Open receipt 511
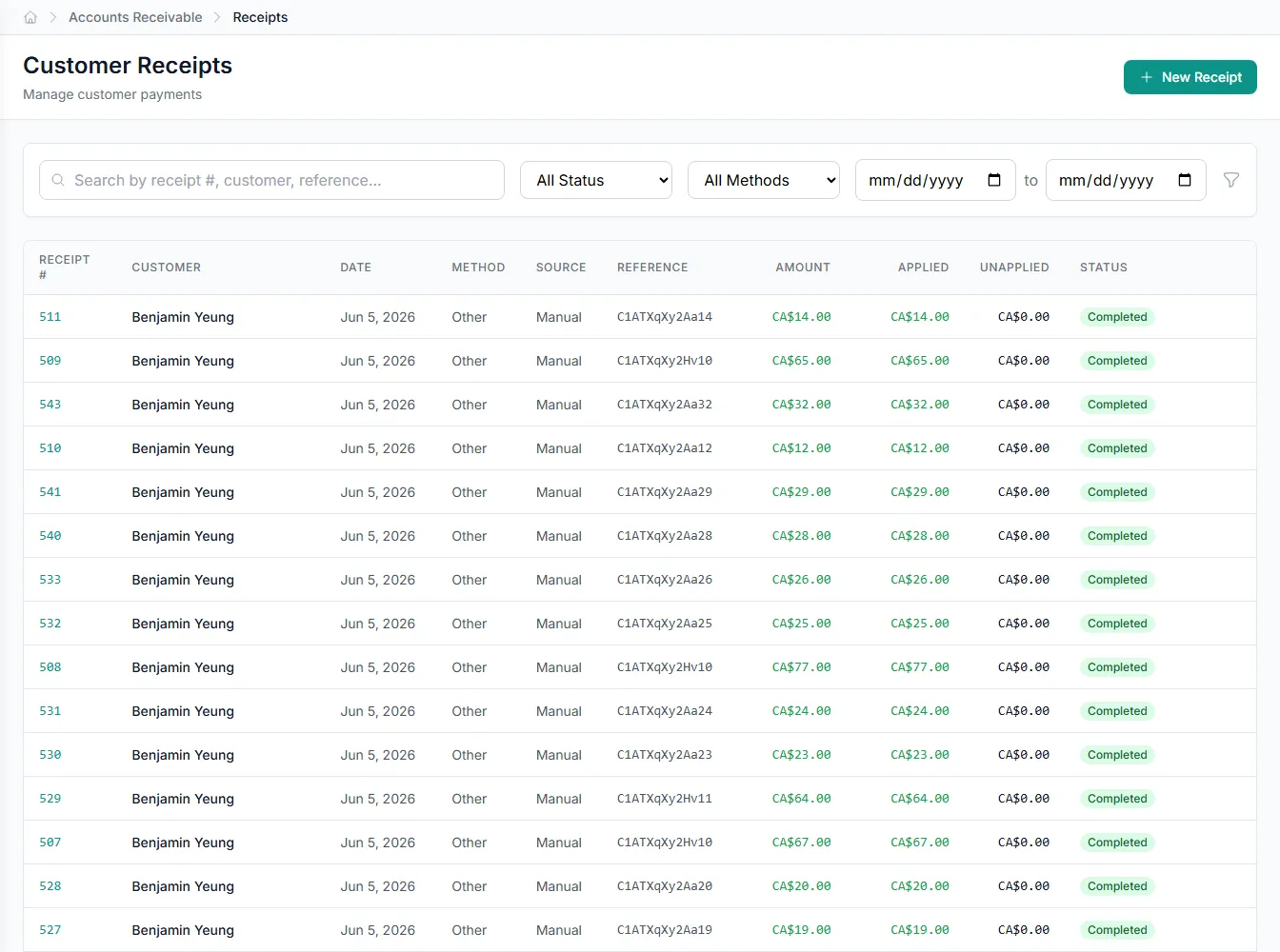 click(50, 317)
